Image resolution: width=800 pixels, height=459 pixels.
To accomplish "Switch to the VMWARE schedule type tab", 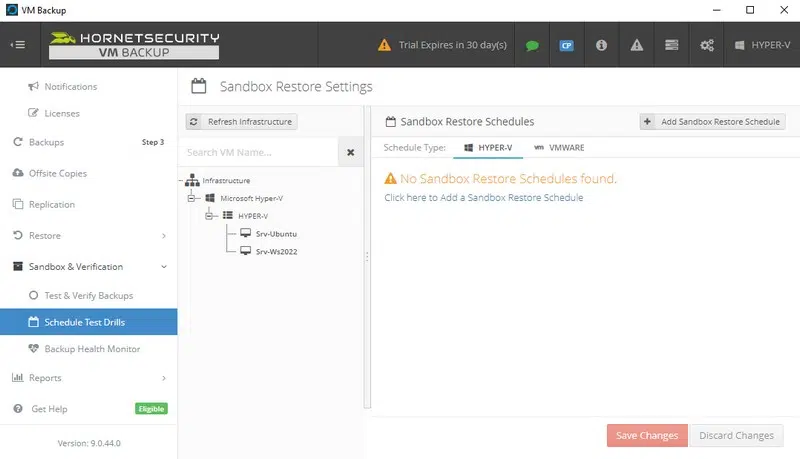I will pos(559,148).
